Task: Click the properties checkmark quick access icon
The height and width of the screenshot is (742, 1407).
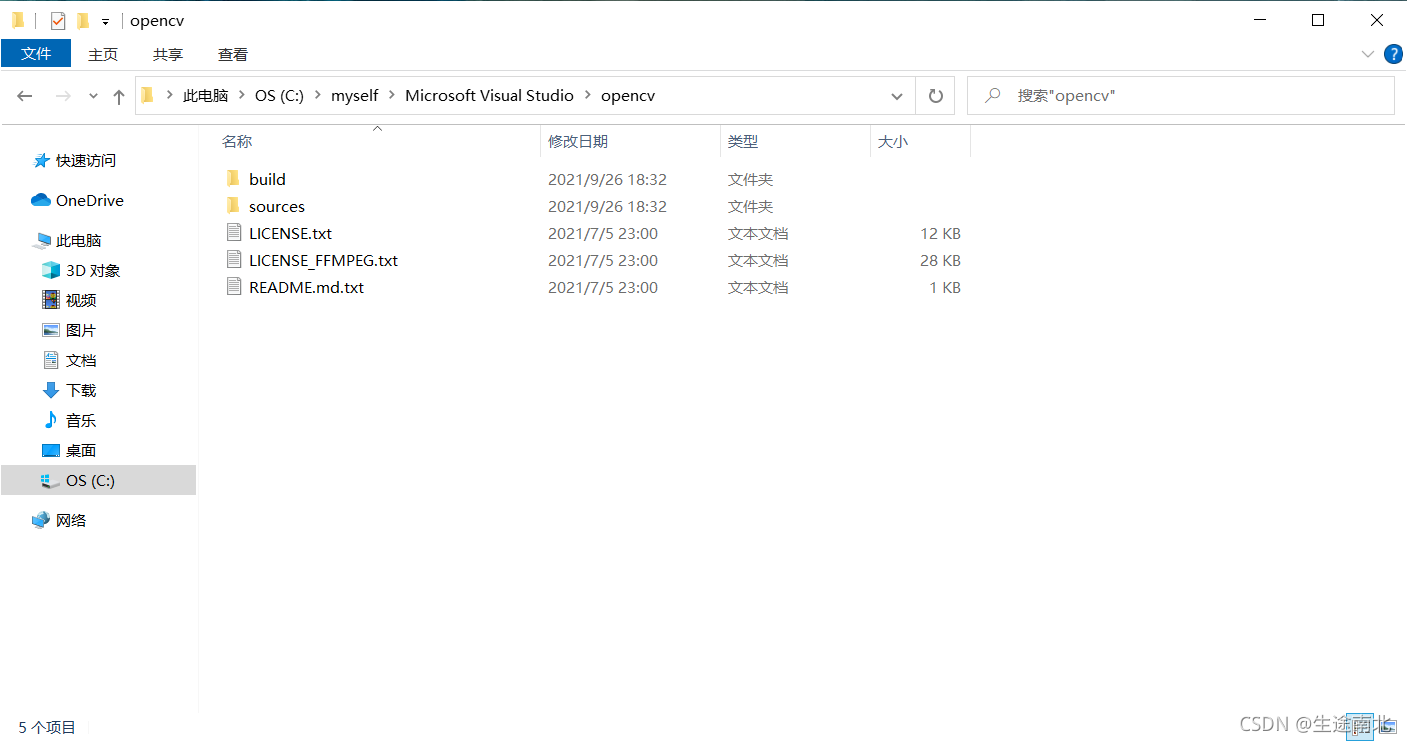Action: [x=58, y=20]
